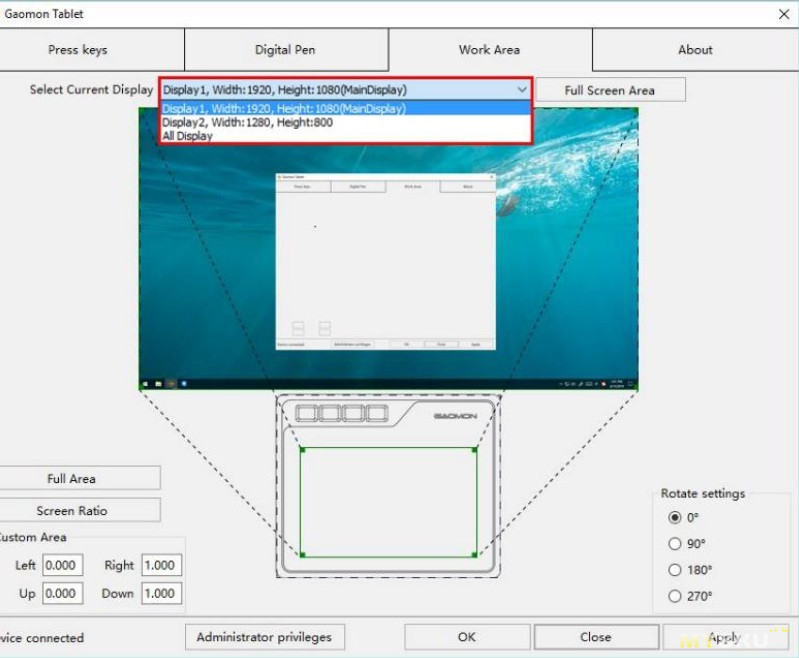Click top-left green handle of tablet work area

[300, 450]
